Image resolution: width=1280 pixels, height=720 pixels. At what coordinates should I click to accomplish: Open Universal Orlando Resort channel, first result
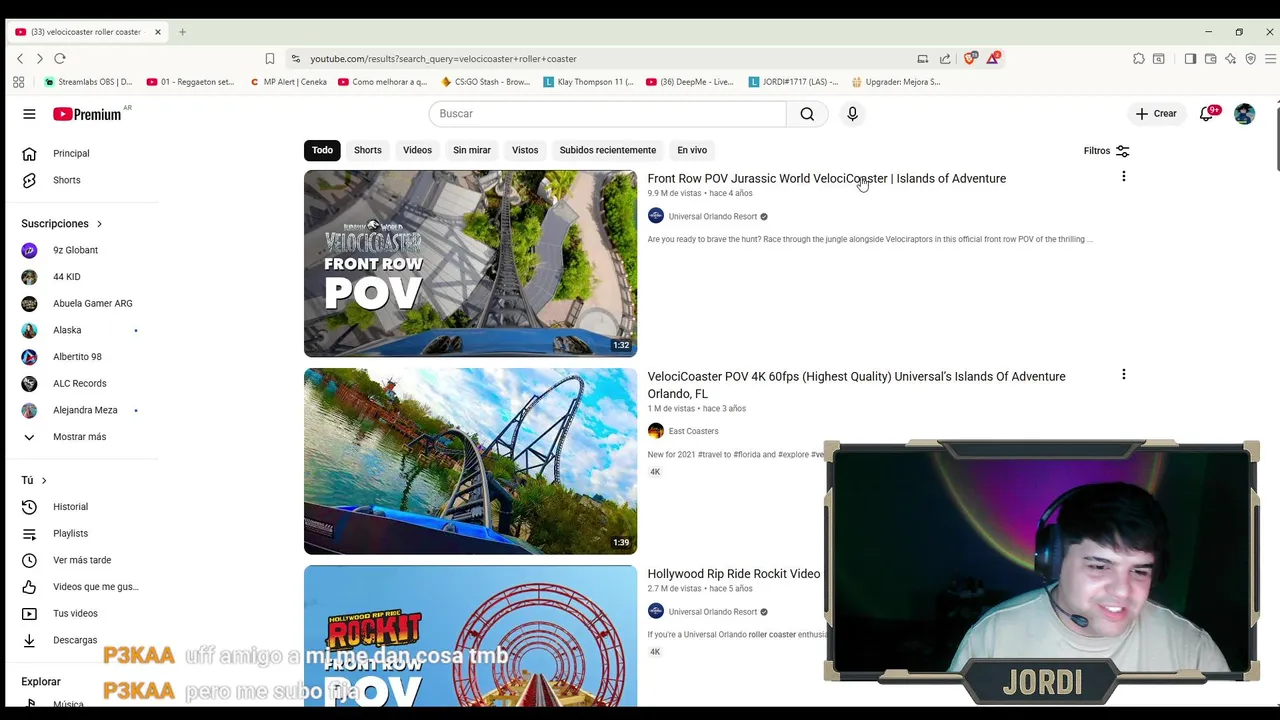[712, 216]
